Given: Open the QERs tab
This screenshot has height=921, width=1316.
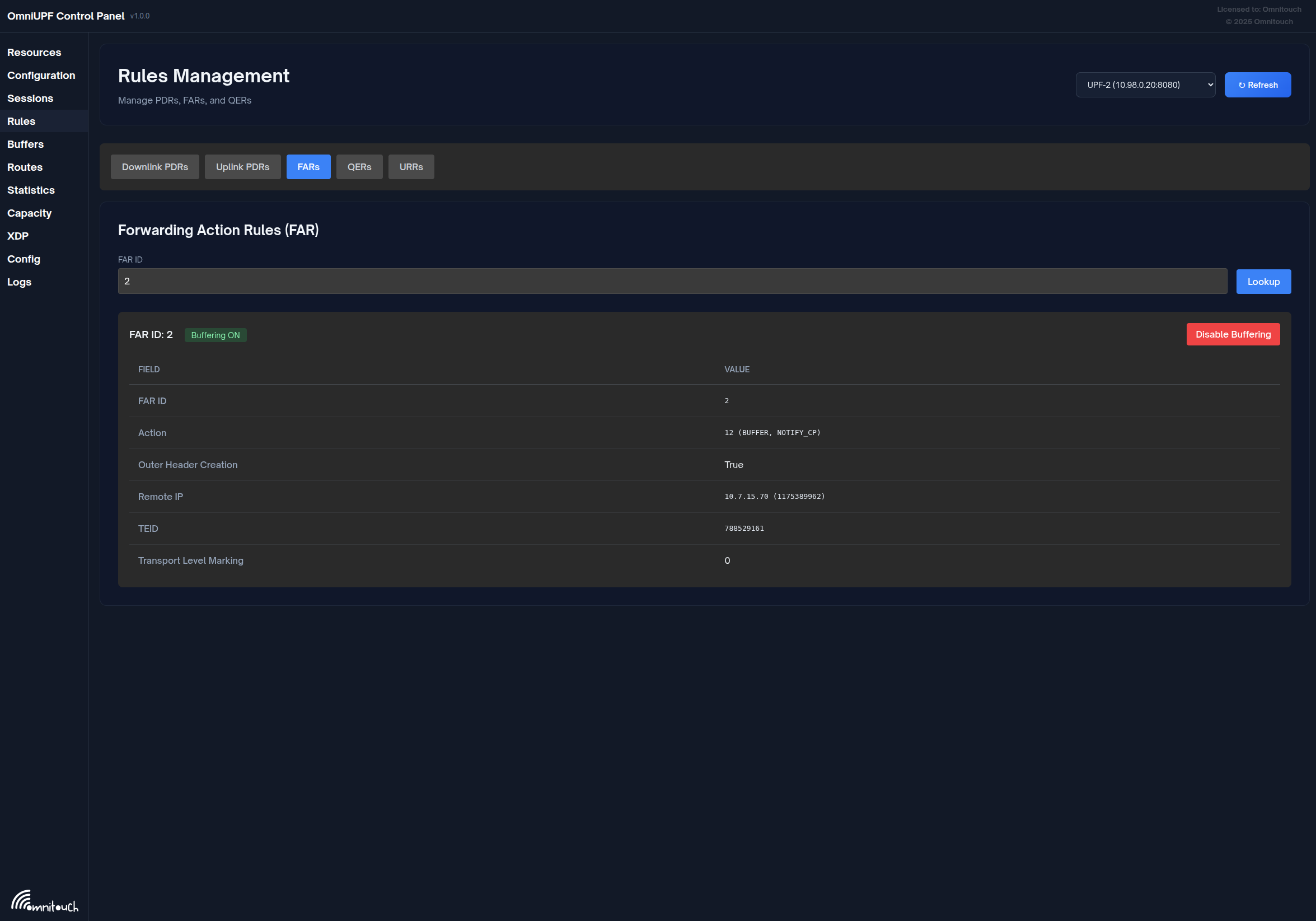Looking at the screenshot, I should pos(359,167).
